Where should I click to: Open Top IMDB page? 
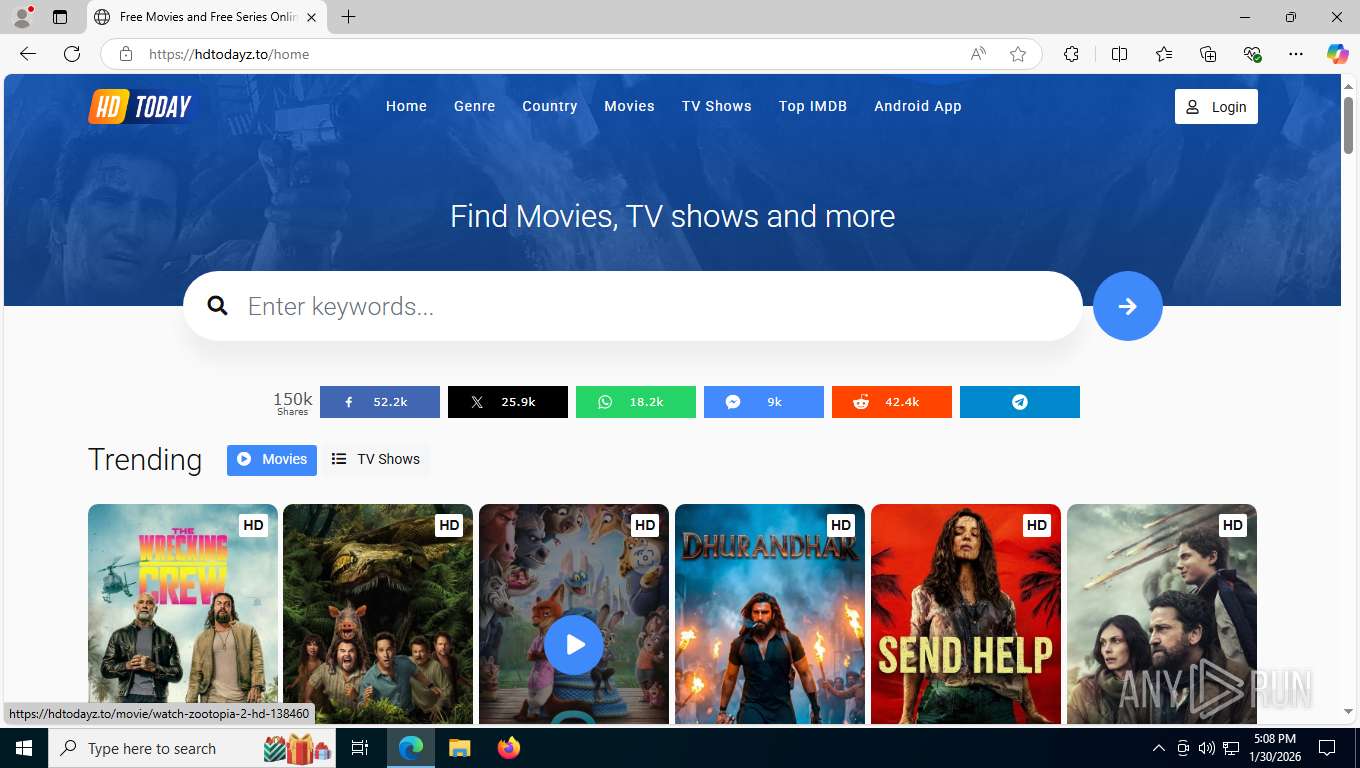[x=813, y=106]
